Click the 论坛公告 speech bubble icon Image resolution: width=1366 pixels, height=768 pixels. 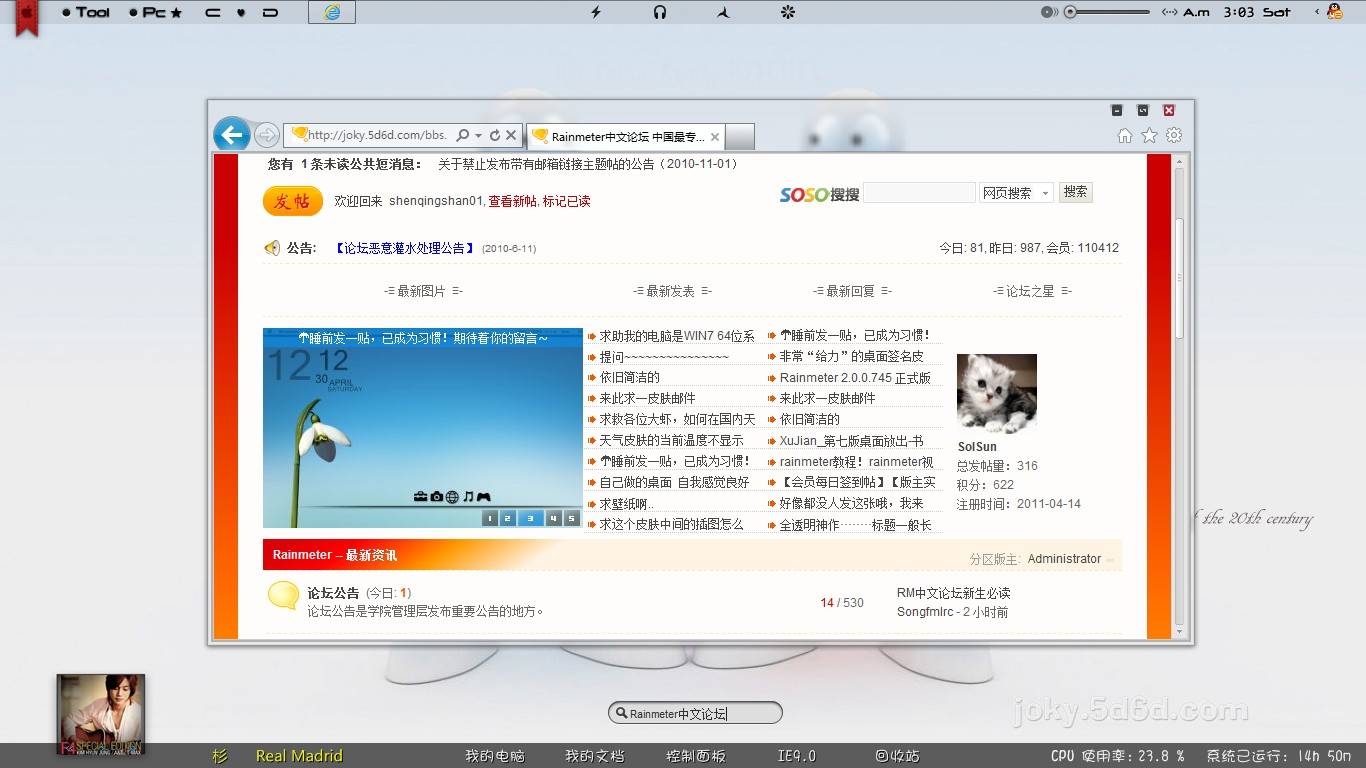point(283,595)
